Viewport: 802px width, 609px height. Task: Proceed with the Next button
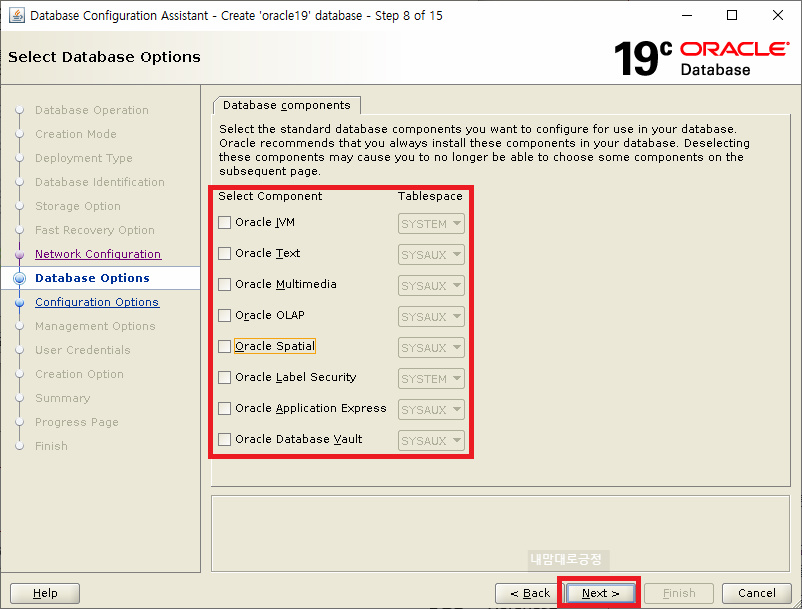tap(600, 593)
